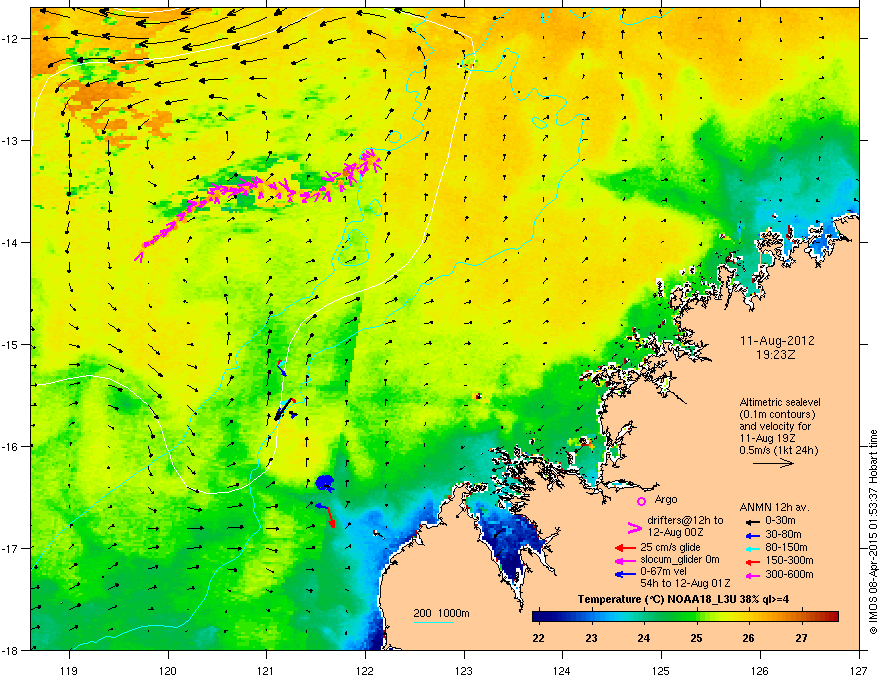Click the red 25 cm/s glide arrow
The height and width of the screenshot is (680, 880).
pyautogui.click(x=625, y=548)
